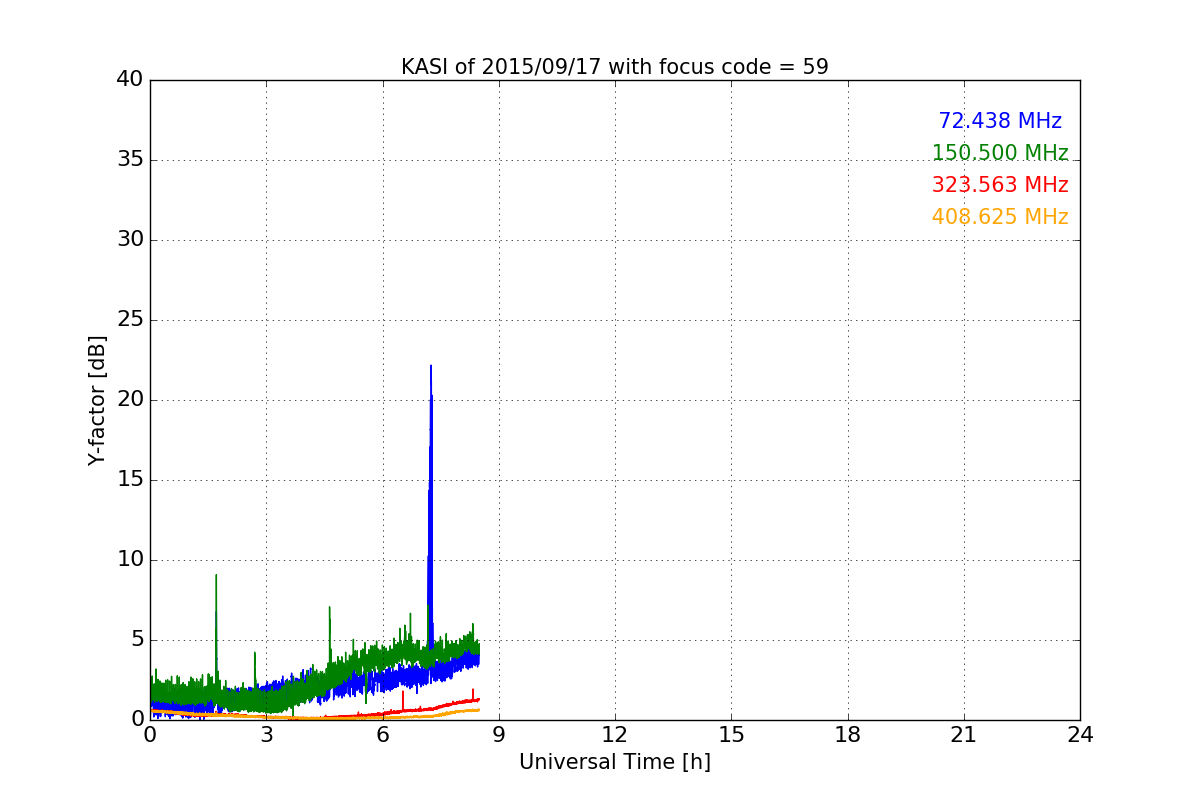The width and height of the screenshot is (1200, 800).
Task: Click the y-axis tick value 25
Action: 130,320
